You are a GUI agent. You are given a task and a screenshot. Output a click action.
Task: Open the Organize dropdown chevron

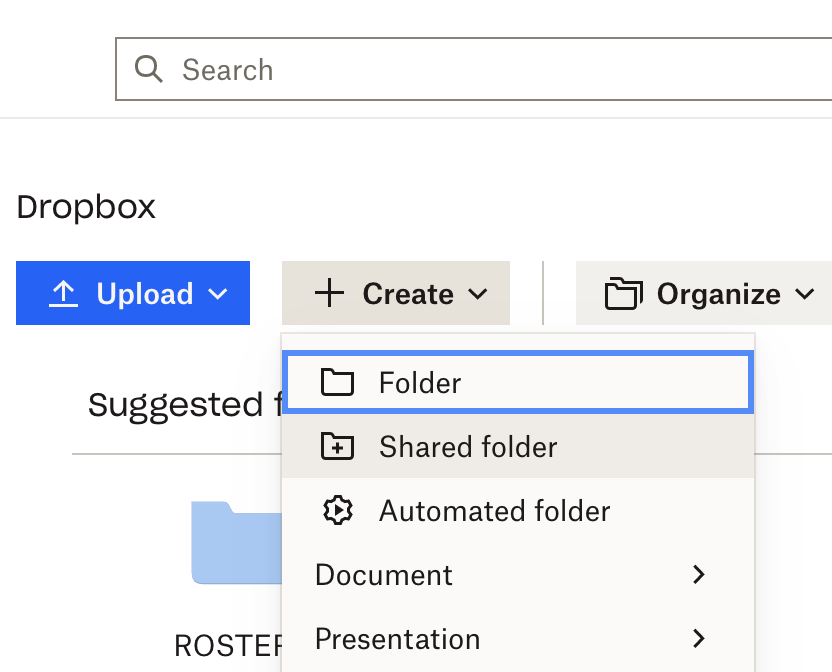pyautogui.click(x=805, y=294)
